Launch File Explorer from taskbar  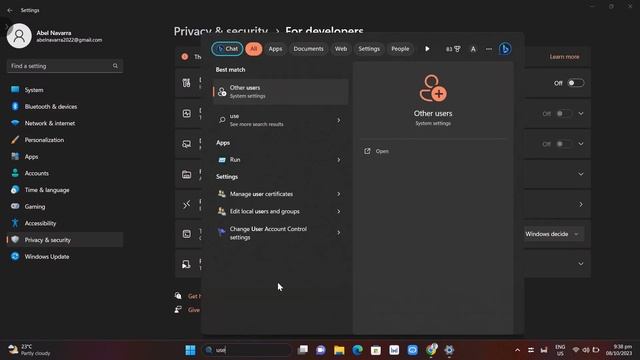339,350
